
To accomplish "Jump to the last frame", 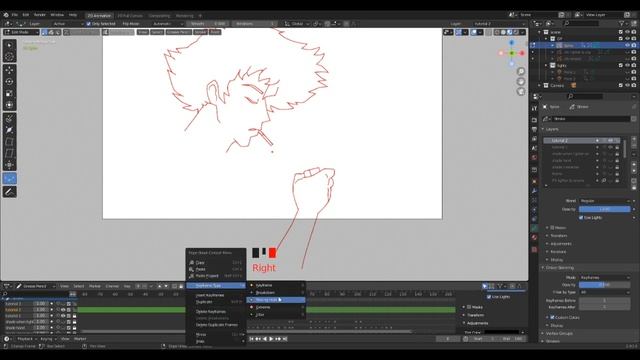I will click(285, 339).
